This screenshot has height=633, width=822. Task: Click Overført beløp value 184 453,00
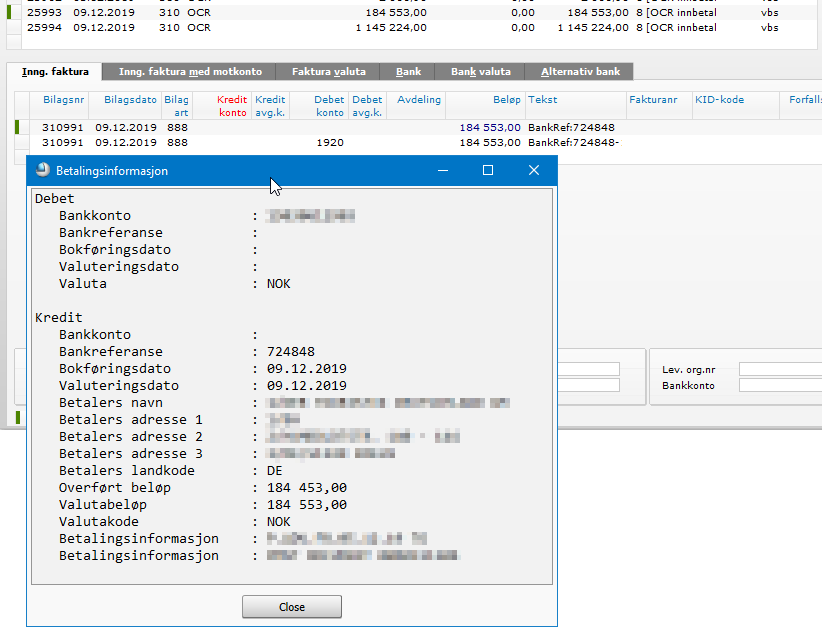(x=307, y=488)
